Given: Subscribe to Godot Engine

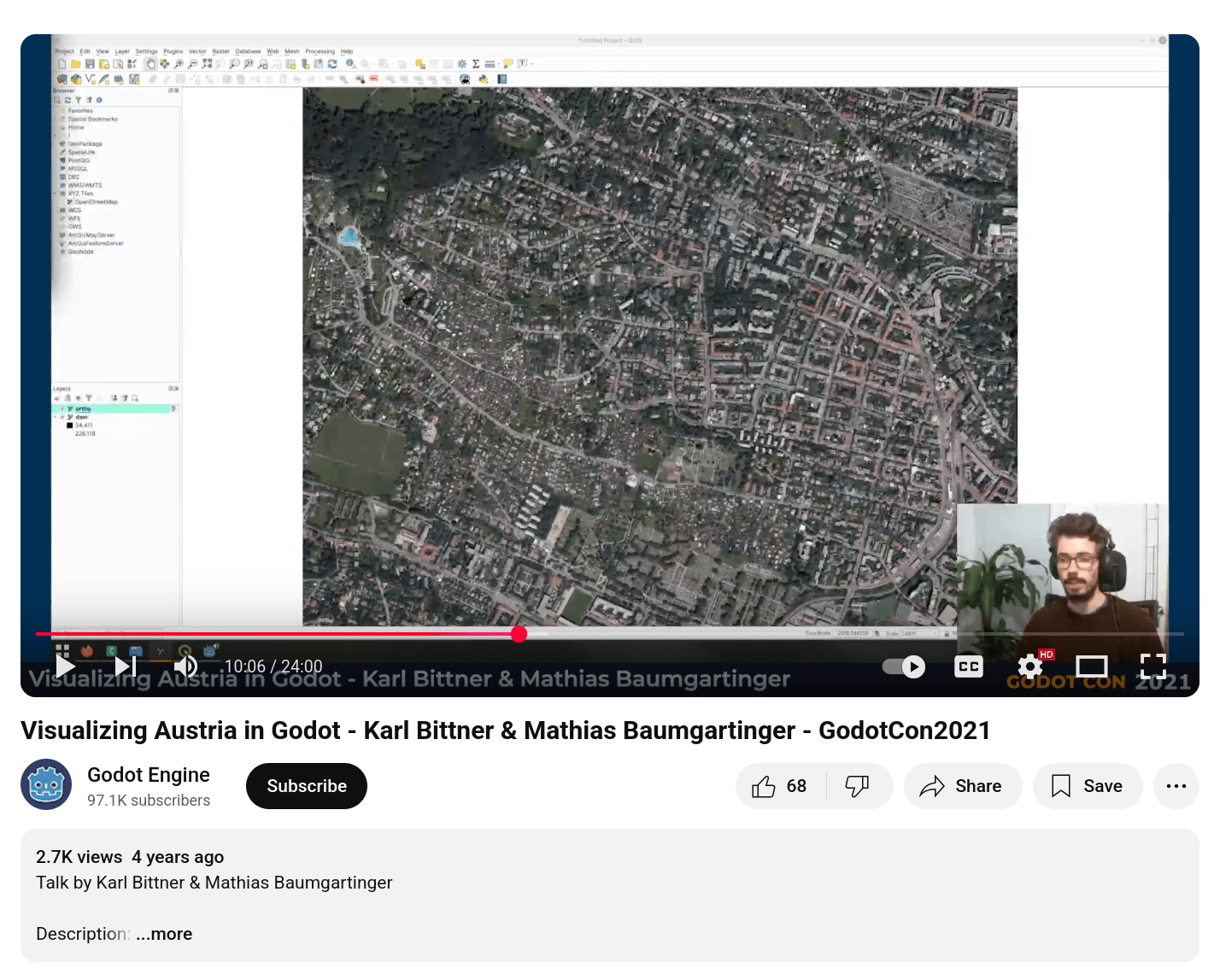Looking at the screenshot, I should [x=307, y=786].
